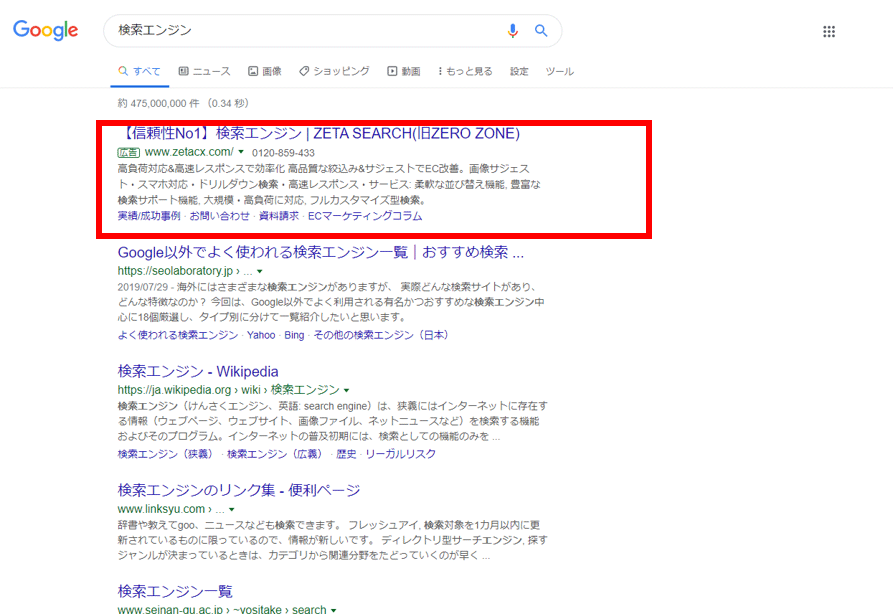Click the 実績/成功事例 sitelink
893x614 pixels.
coord(149,216)
